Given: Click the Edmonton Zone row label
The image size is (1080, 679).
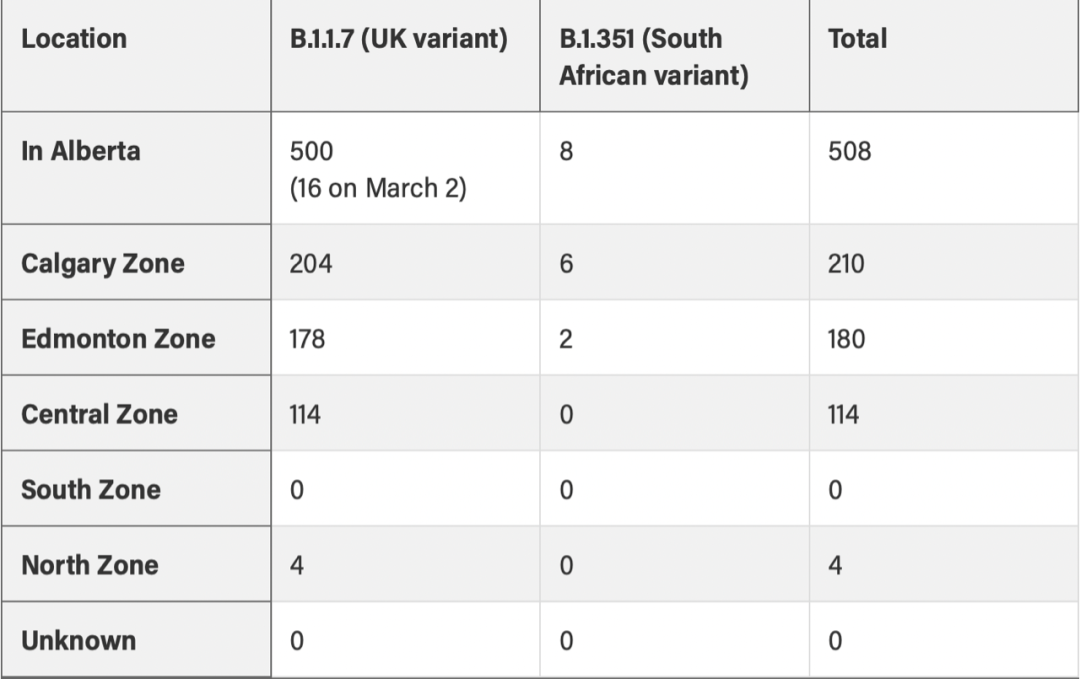Looking at the screenshot, I should (x=118, y=339).
